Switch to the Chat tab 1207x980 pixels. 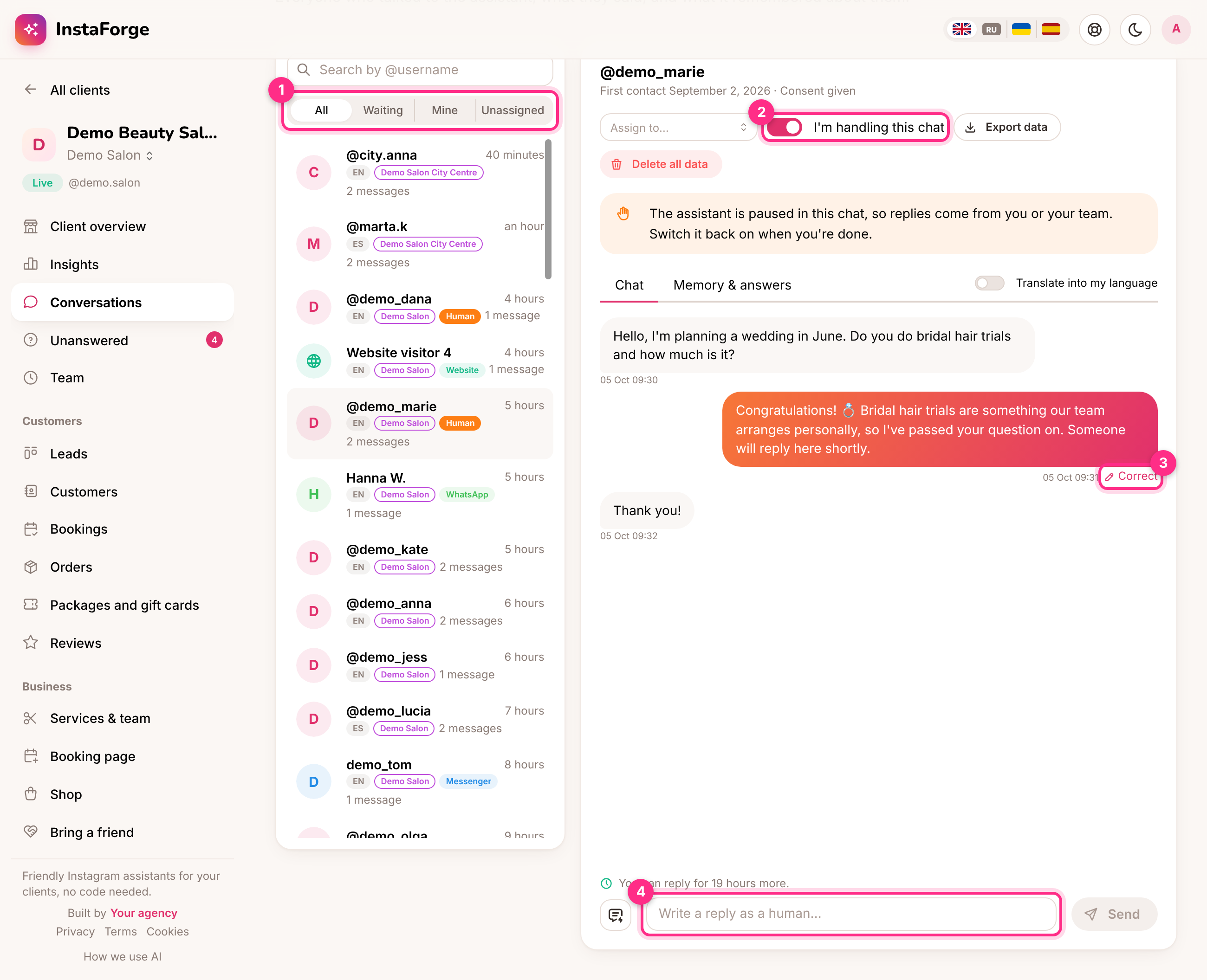(x=629, y=285)
